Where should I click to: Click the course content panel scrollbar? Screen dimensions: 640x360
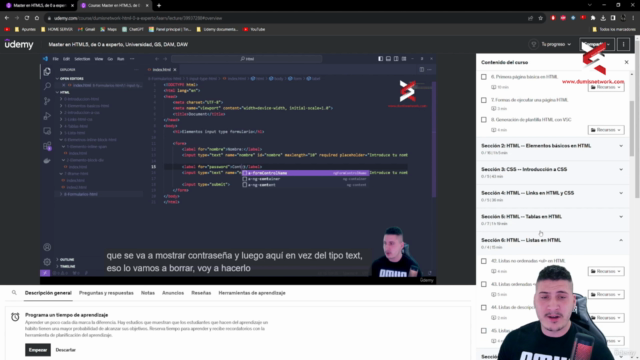(x=632, y=128)
